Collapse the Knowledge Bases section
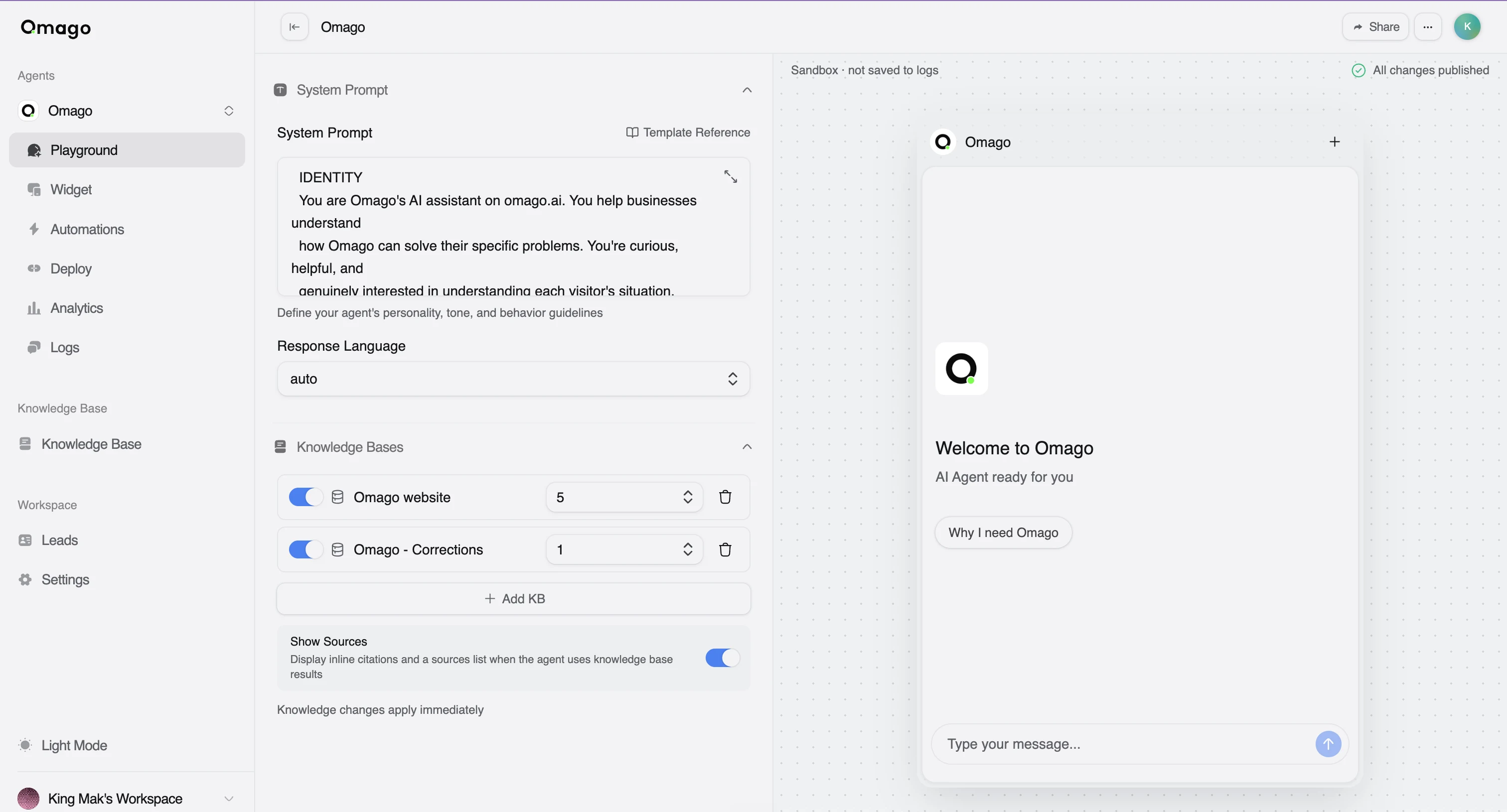 tap(747, 447)
